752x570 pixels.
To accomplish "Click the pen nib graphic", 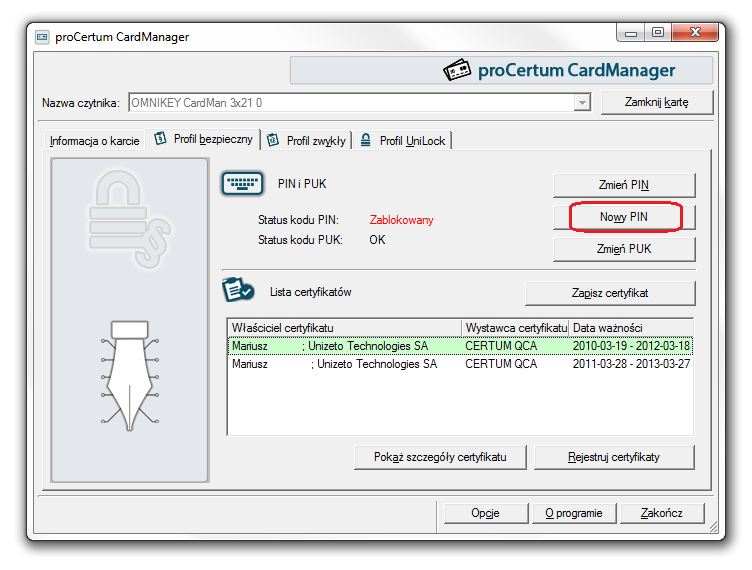I will (x=129, y=376).
